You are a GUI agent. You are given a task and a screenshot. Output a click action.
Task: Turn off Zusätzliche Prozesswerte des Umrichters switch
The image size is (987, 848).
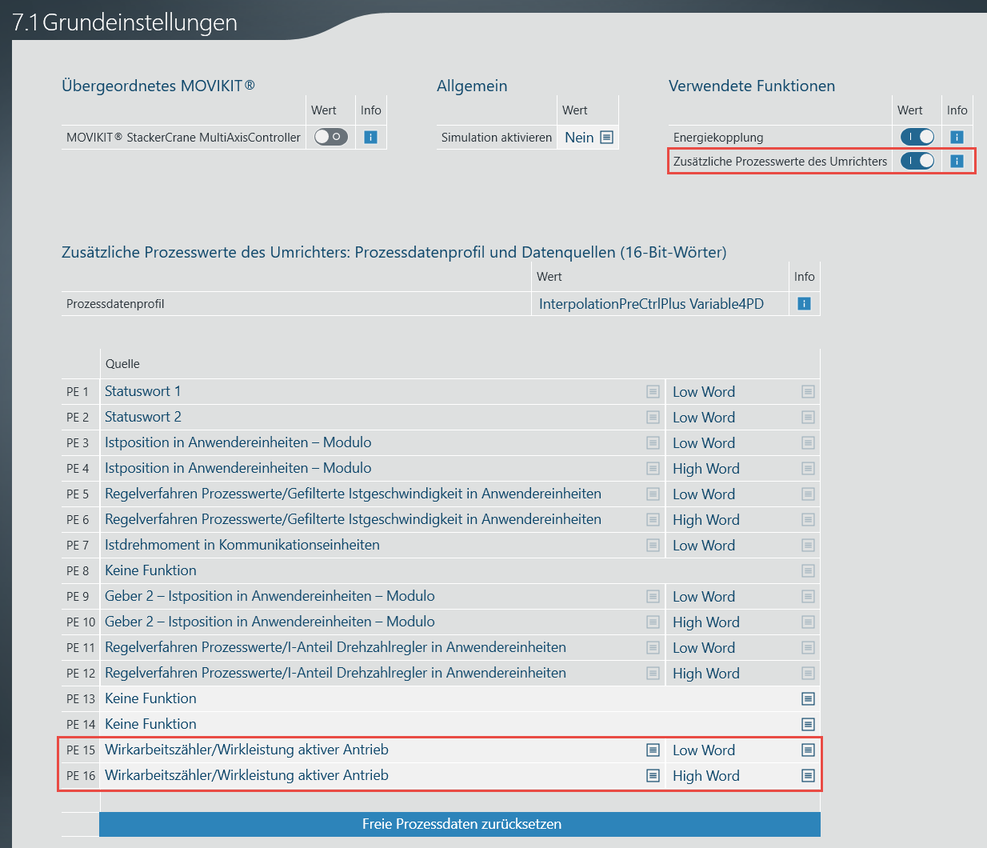(x=917, y=161)
